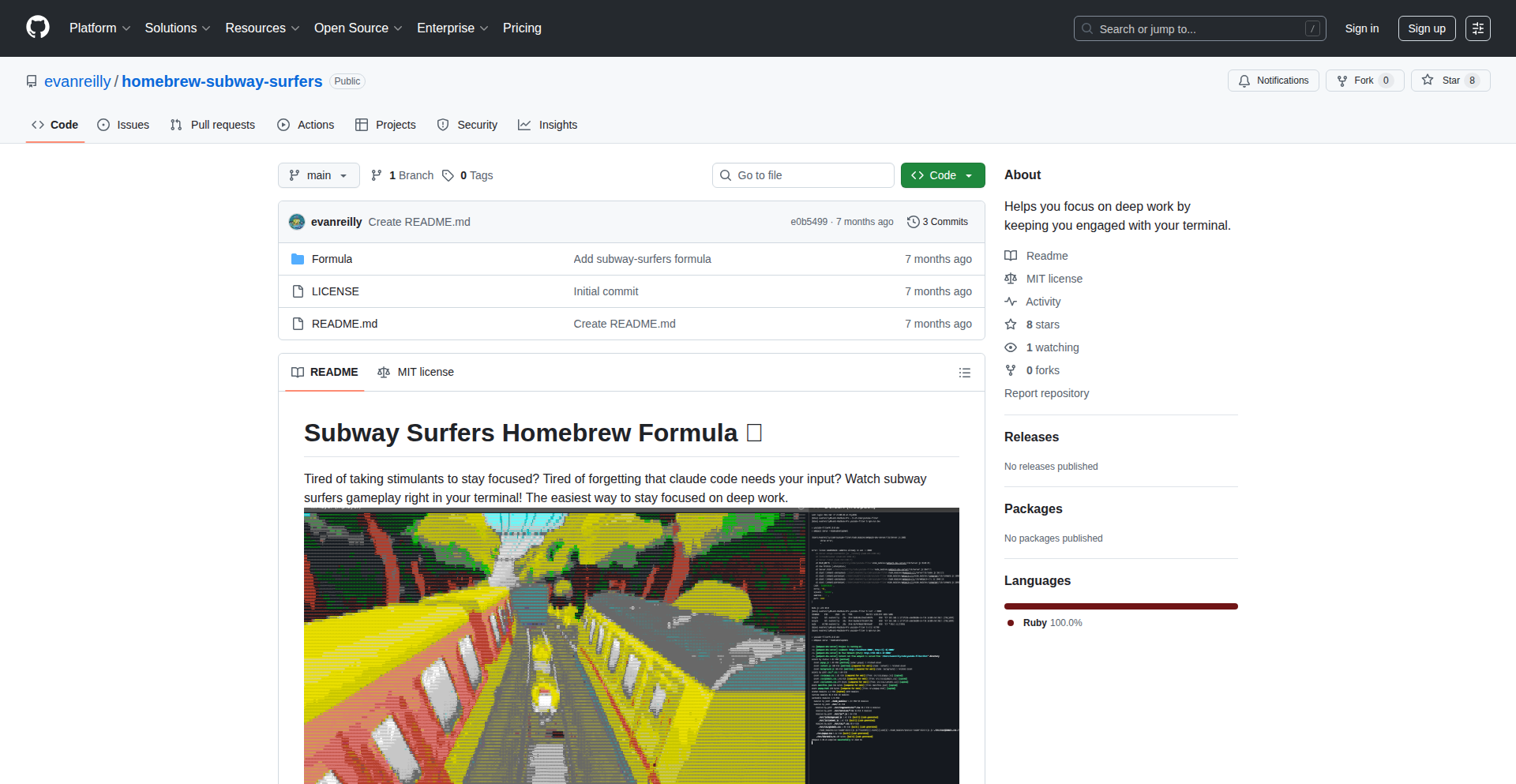Focus the Search or jump to field
This screenshot has width=1516, height=784.
click(1199, 28)
